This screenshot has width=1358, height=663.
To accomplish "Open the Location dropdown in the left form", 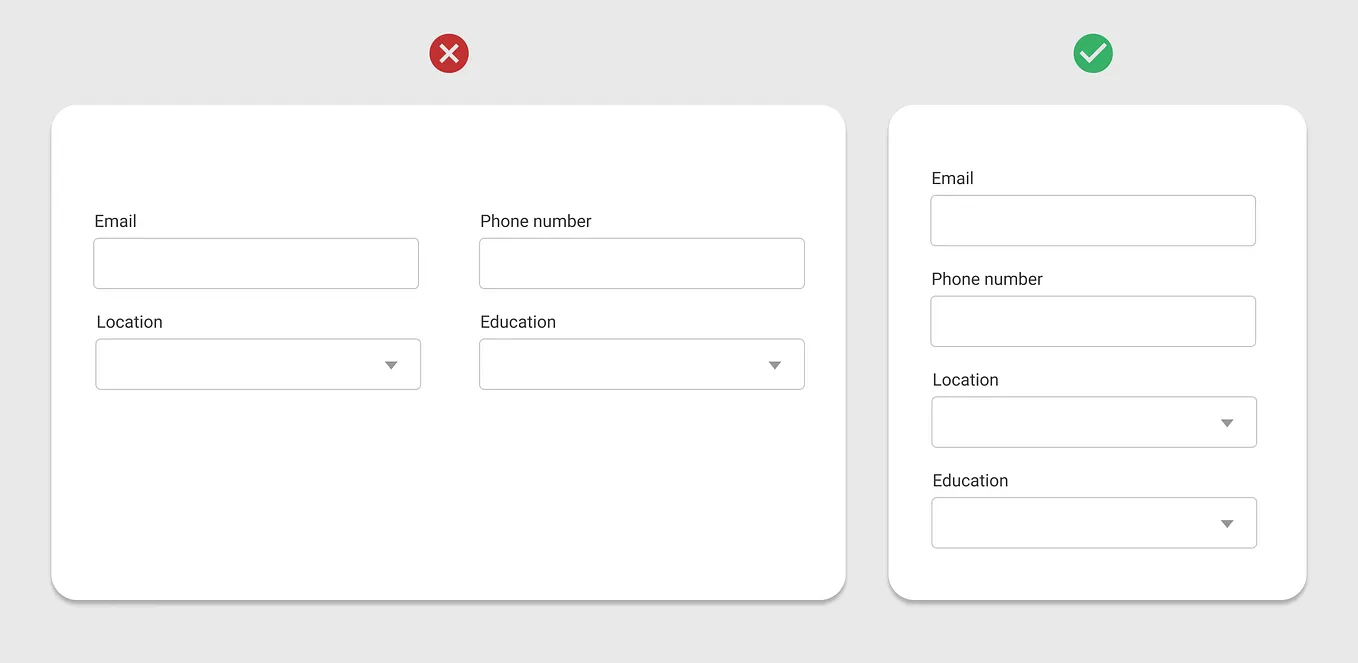I will 257,364.
